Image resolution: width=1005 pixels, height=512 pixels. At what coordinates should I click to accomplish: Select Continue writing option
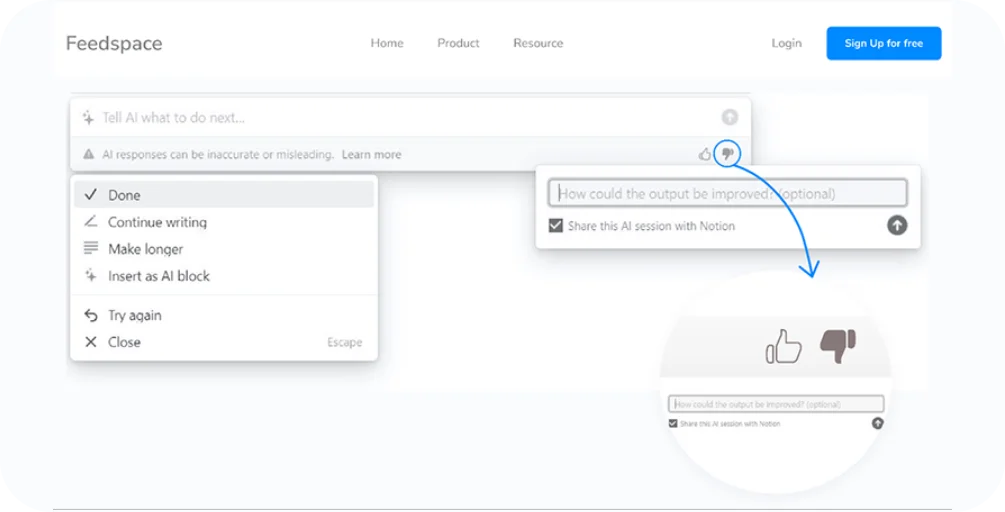pos(224,222)
